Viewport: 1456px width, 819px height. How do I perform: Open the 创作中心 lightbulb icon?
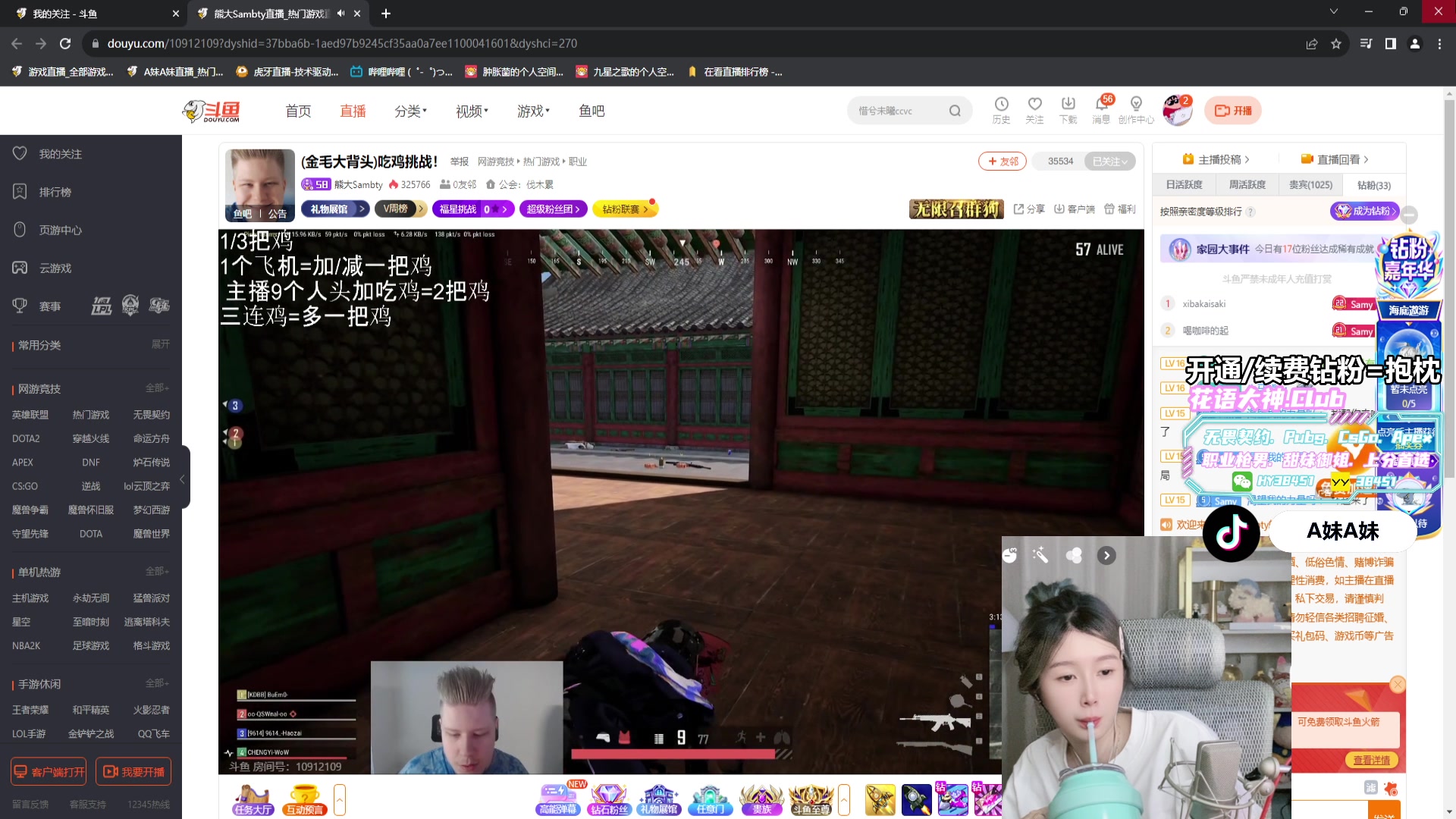pyautogui.click(x=1135, y=110)
